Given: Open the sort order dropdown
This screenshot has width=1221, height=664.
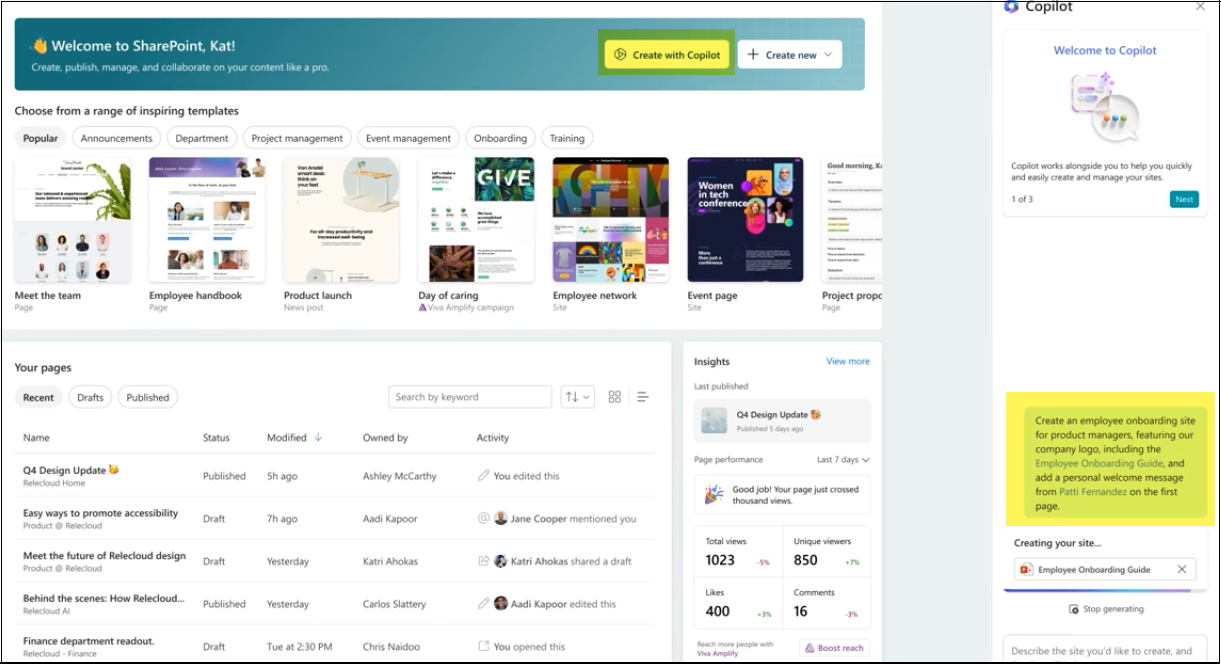Looking at the screenshot, I should pos(579,396).
